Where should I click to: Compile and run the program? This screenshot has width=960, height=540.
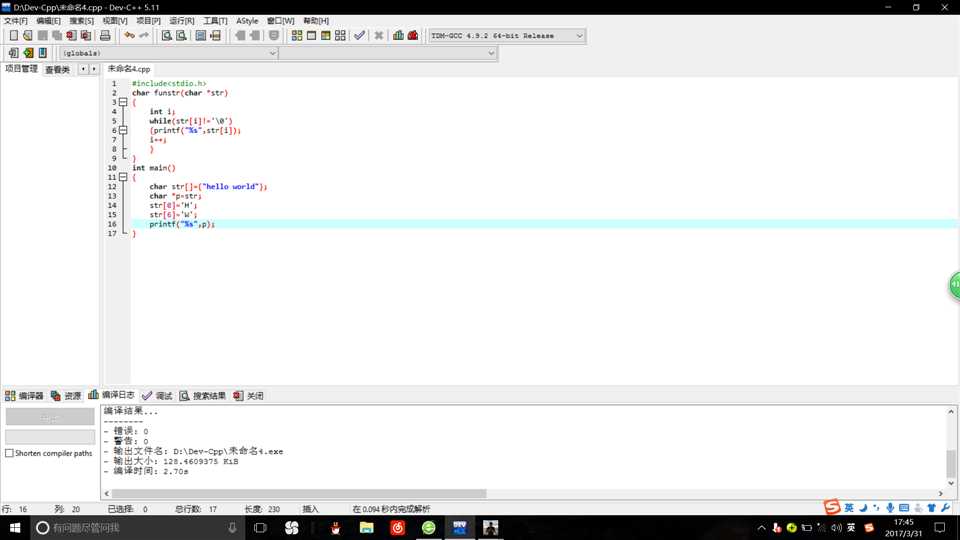(x=326, y=36)
